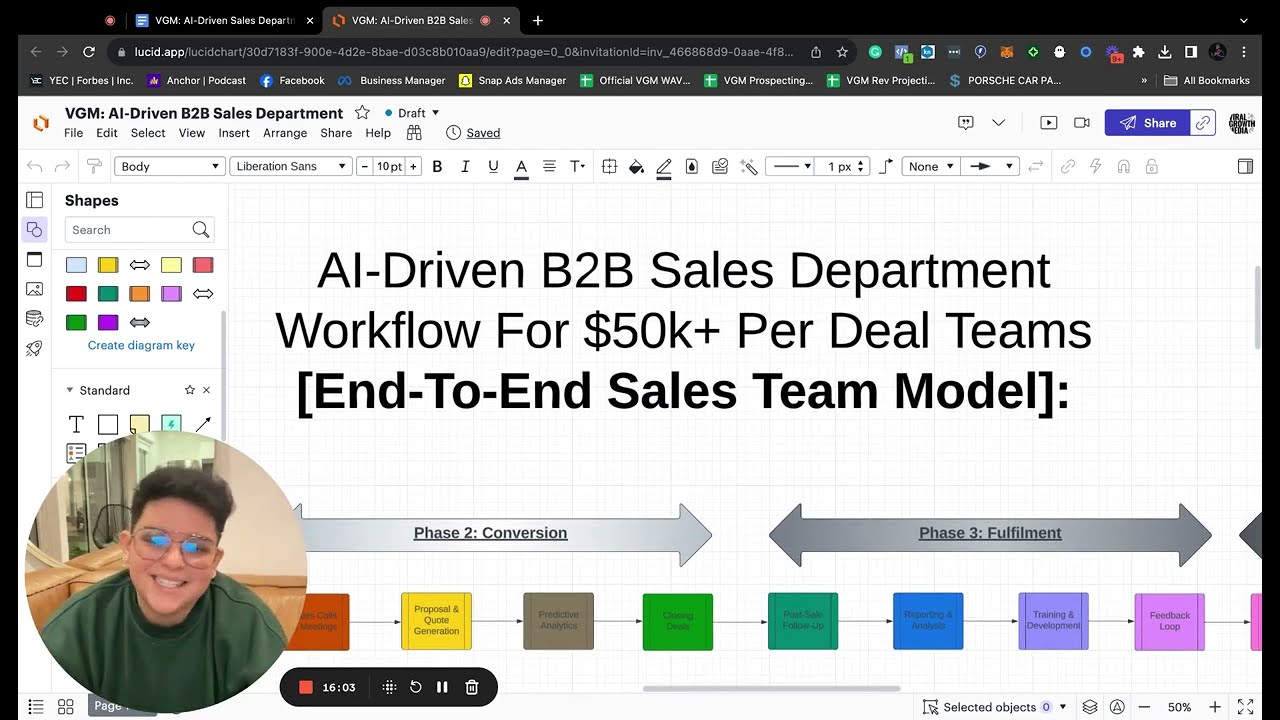Open the comments speech bubble icon
This screenshot has width=1280, height=720.
[966, 122]
